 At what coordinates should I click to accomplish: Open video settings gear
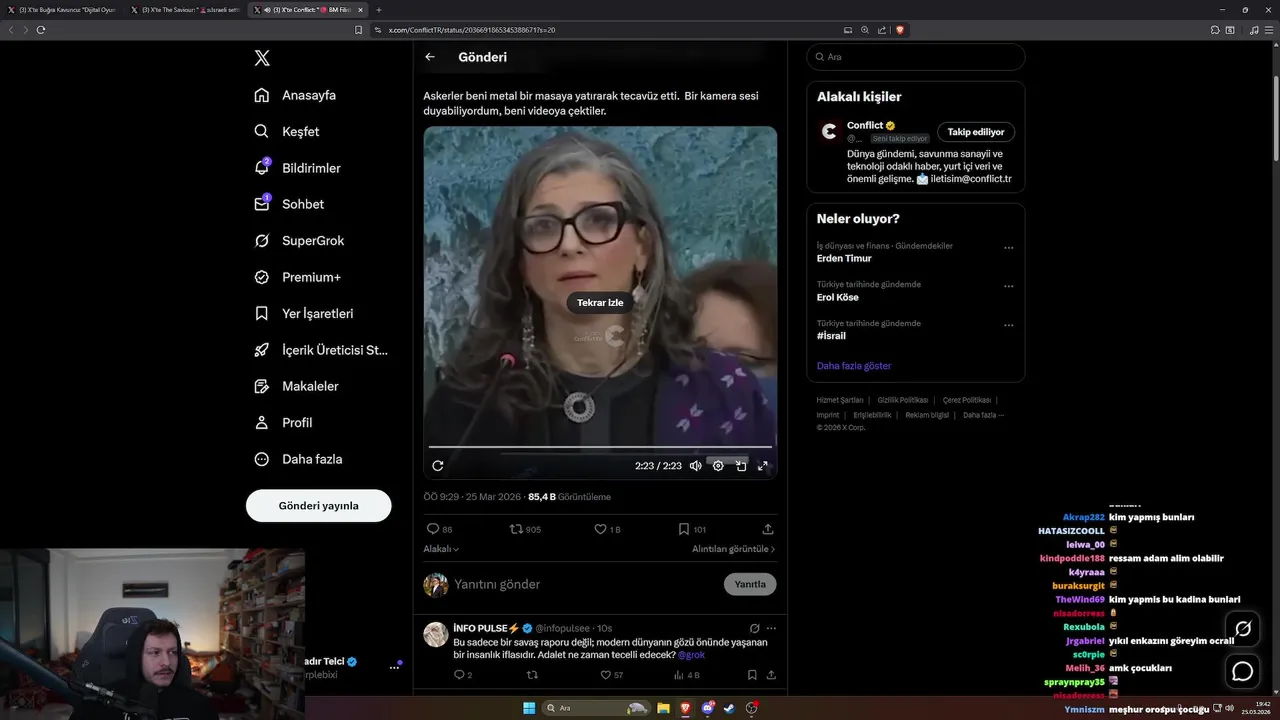718,466
